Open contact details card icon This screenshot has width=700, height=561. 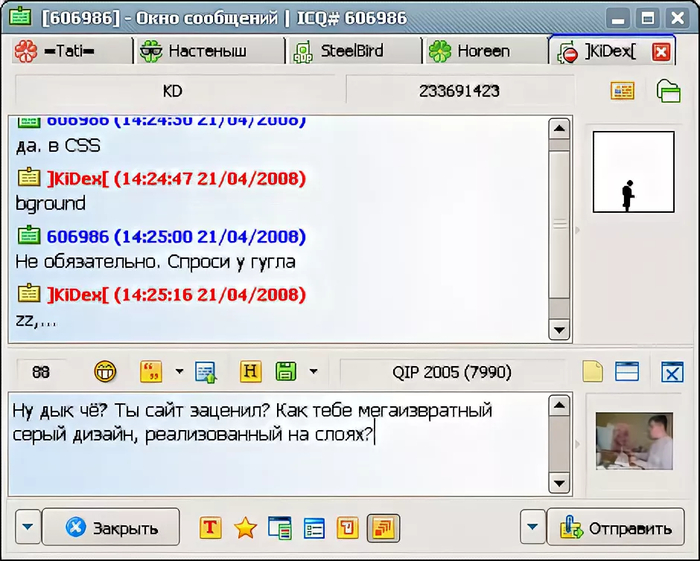tap(623, 91)
